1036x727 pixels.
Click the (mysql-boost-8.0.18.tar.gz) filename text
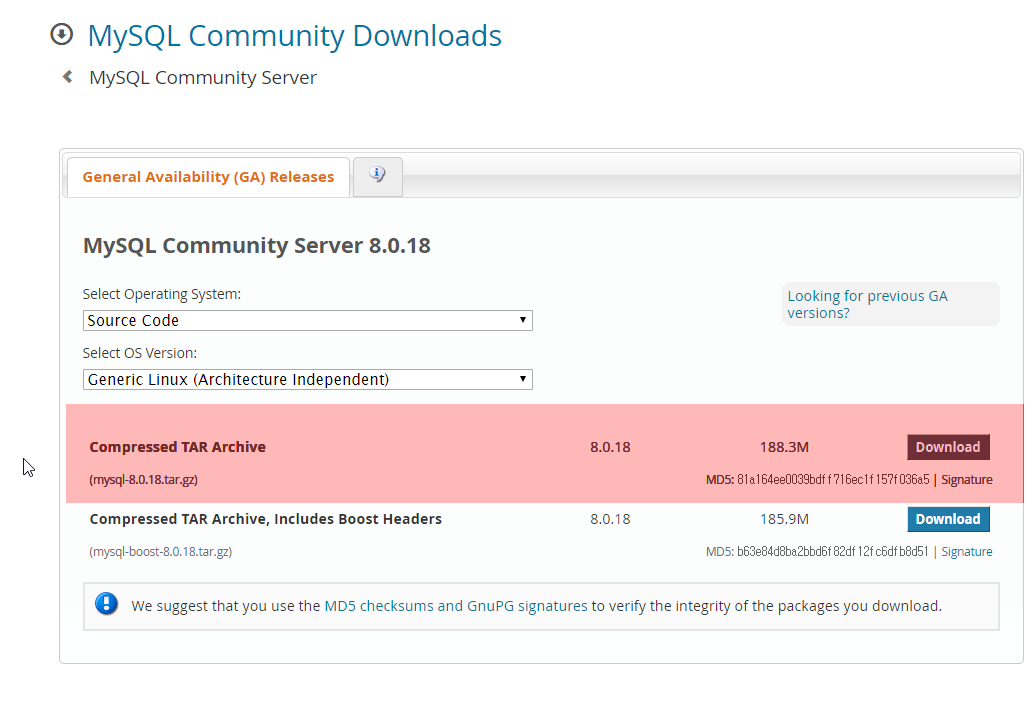pos(161,552)
